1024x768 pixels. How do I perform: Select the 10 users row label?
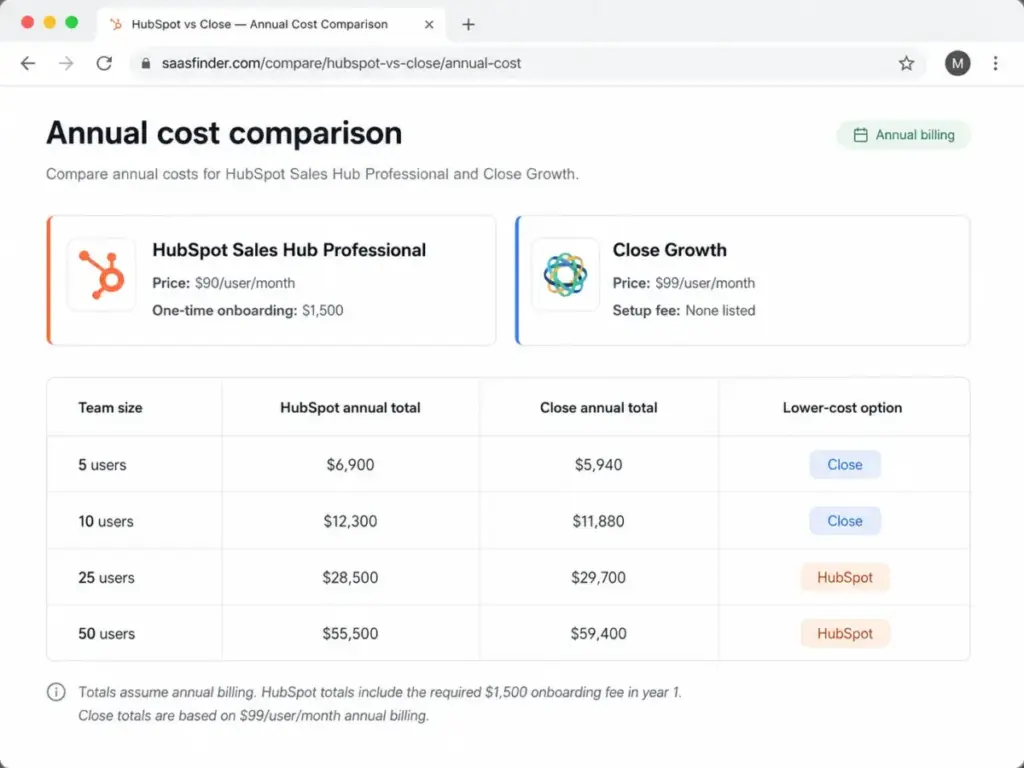pyautogui.click(x=106, y=521)
